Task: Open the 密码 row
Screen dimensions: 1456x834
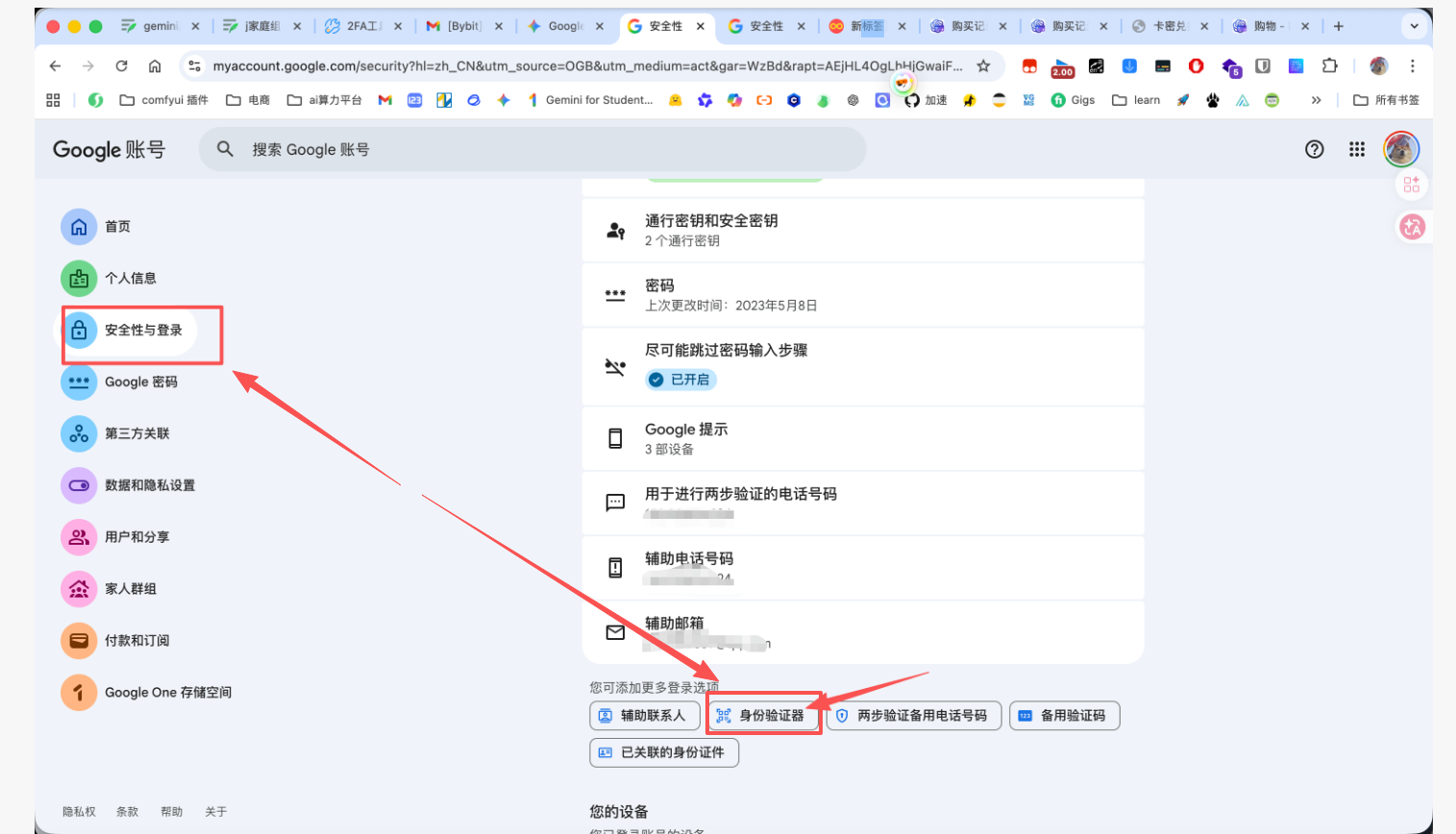Action: pyautogui.click(x=863, y=295)
